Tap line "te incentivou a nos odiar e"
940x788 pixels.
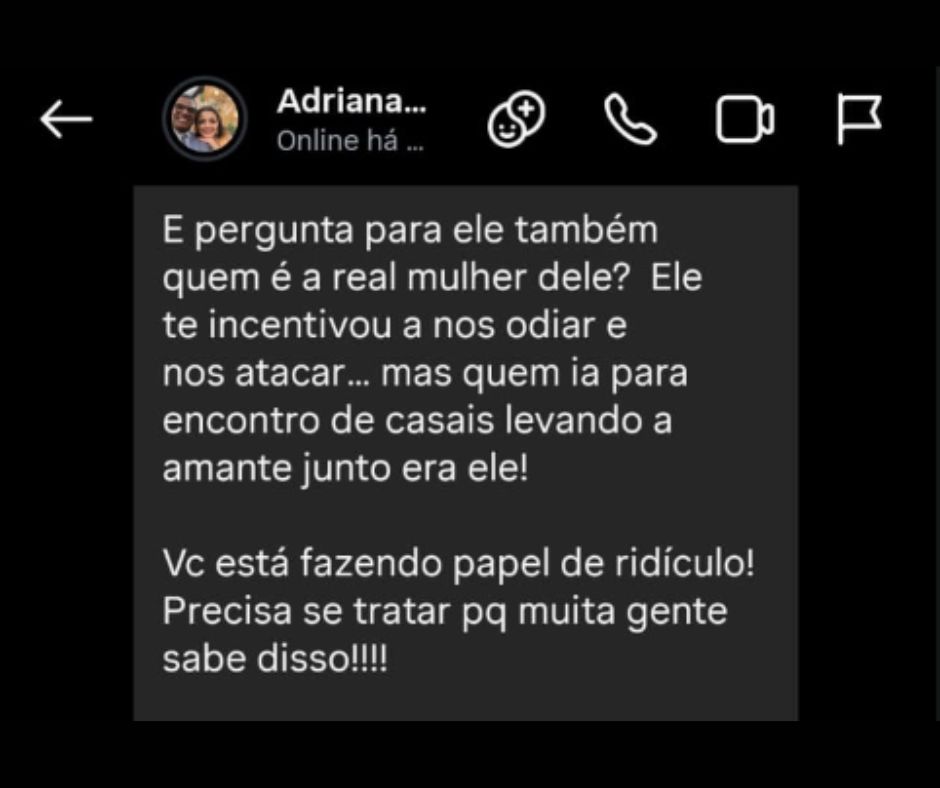pos(394,326)
